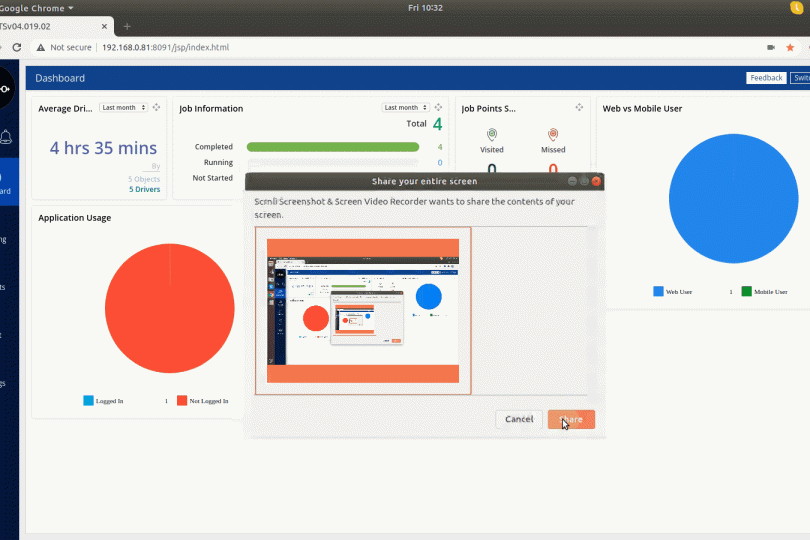Click move icon on Job Points widget
This screenshot has width=810, height=540.
[x=579, y=107]
